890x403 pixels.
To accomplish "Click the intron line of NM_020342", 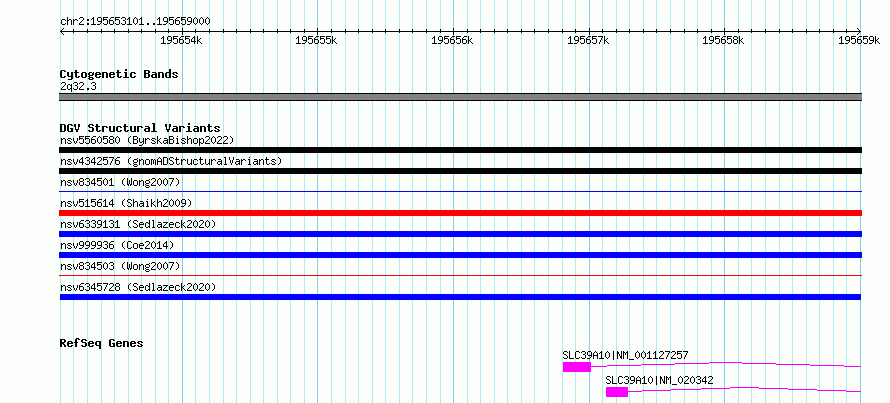I will (745, 389).
